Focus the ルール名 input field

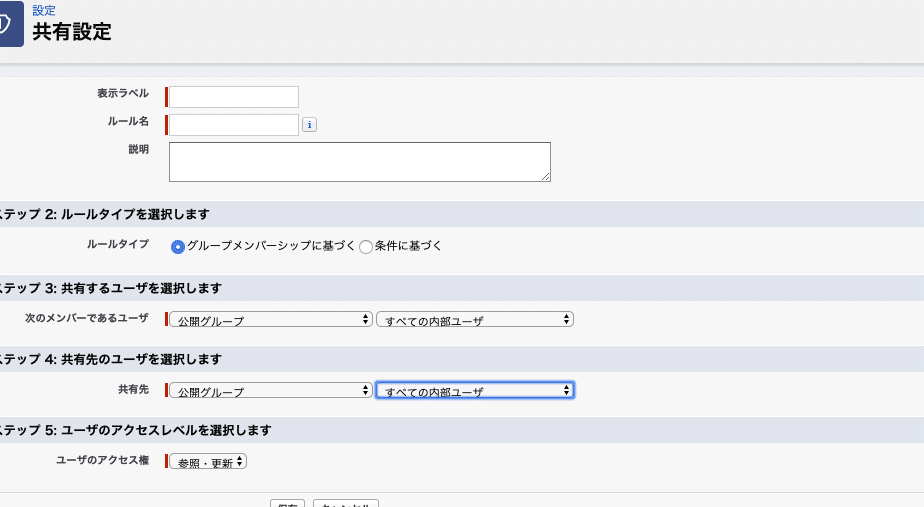(x=234, y=125)
